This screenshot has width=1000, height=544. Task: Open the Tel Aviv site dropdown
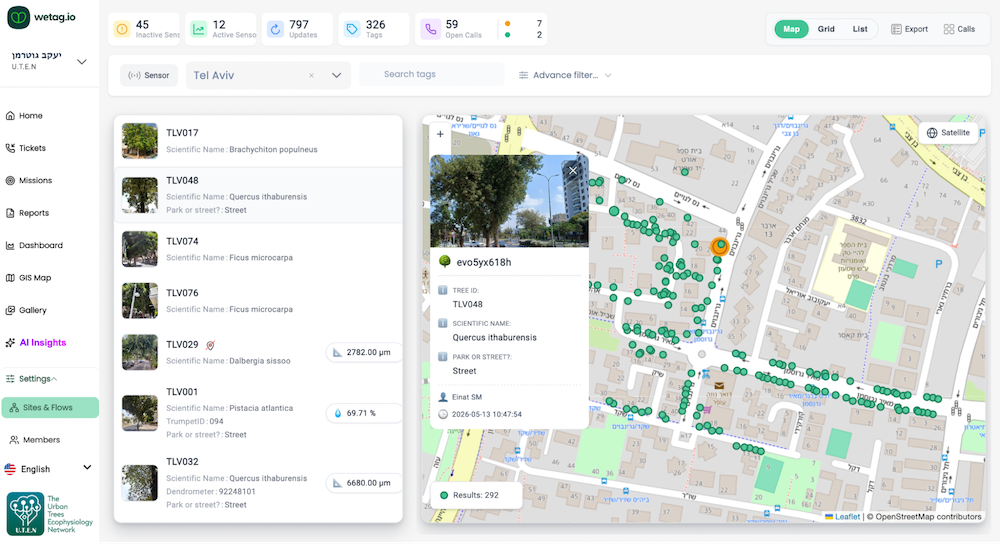(x=336, y=75)
